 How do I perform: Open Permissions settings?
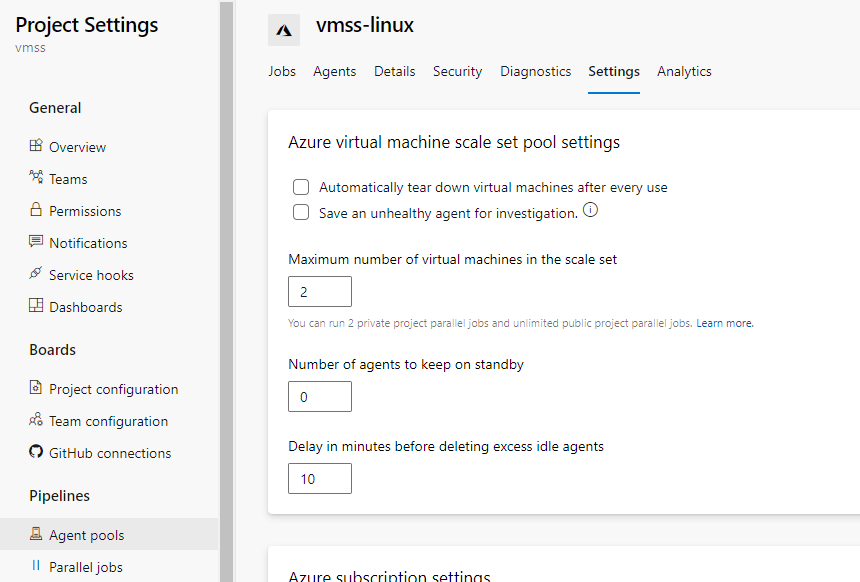tap(85, 211)
